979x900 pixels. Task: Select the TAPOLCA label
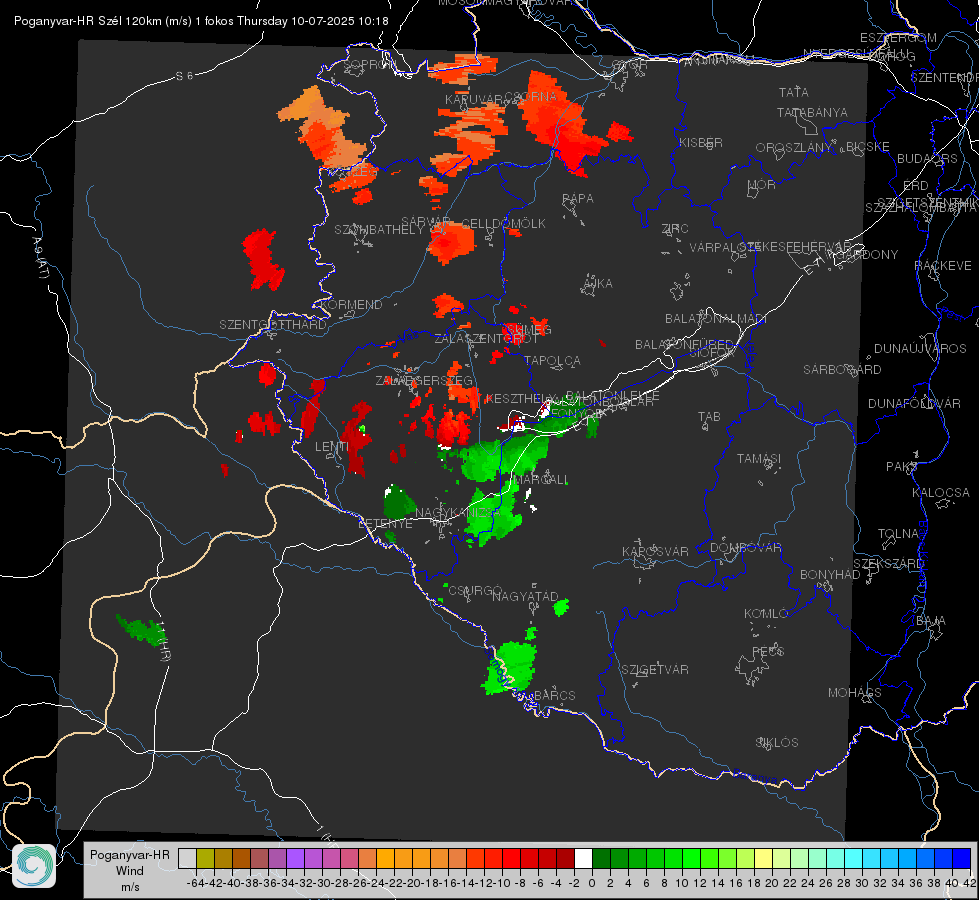coord(552,360)
